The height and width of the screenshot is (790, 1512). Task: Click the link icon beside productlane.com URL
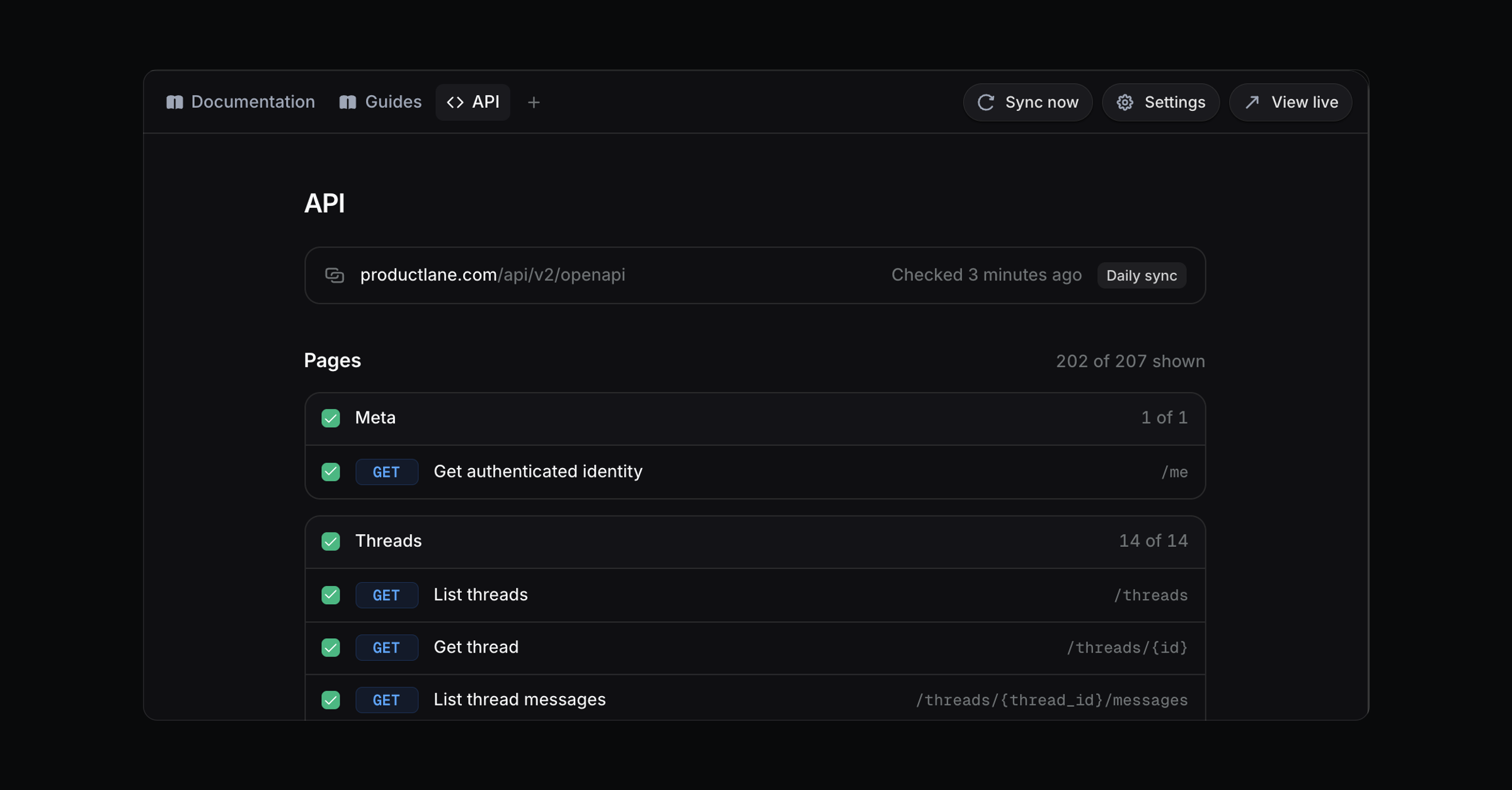[335, 275]
